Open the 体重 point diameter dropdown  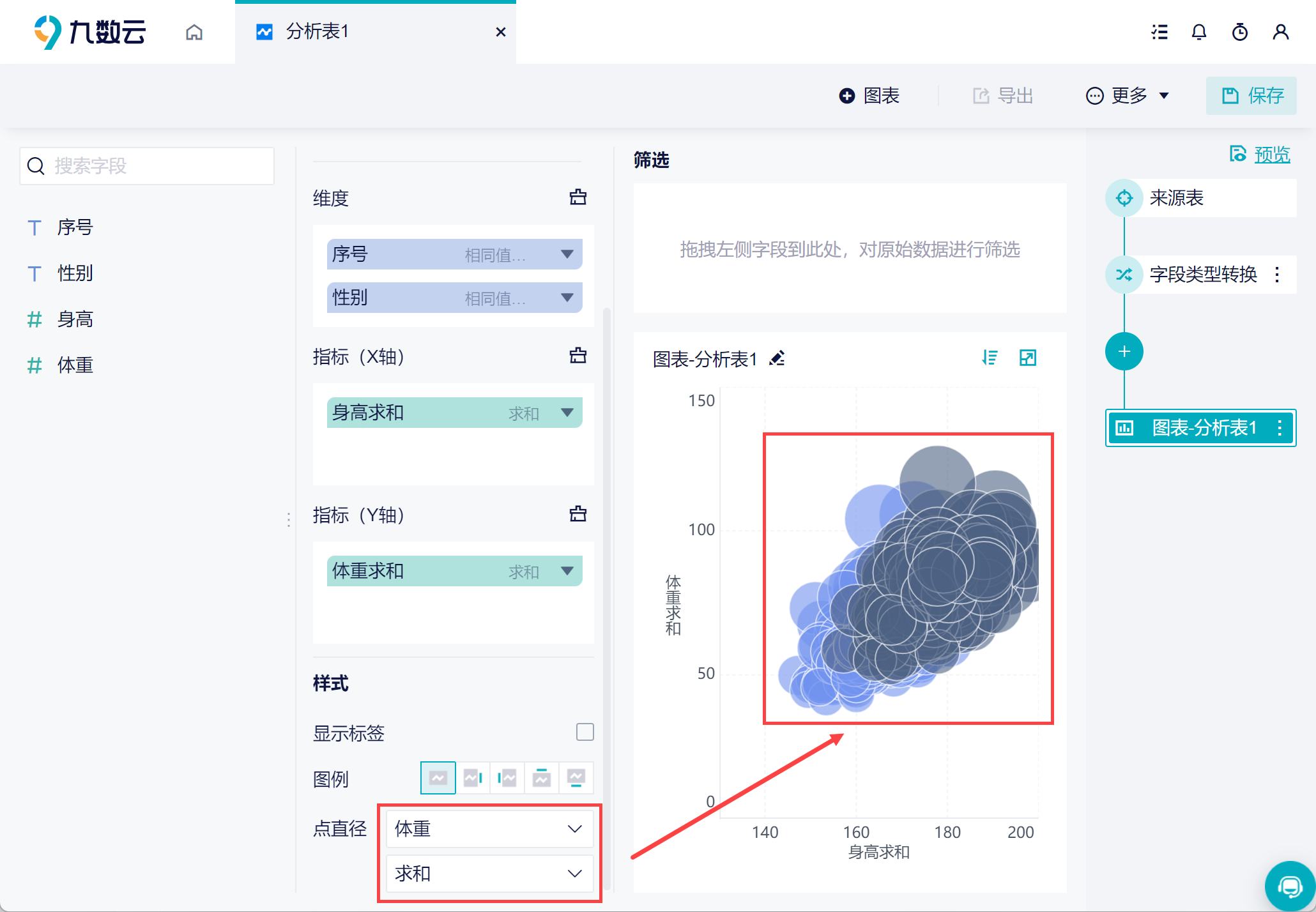click(489, 829)
